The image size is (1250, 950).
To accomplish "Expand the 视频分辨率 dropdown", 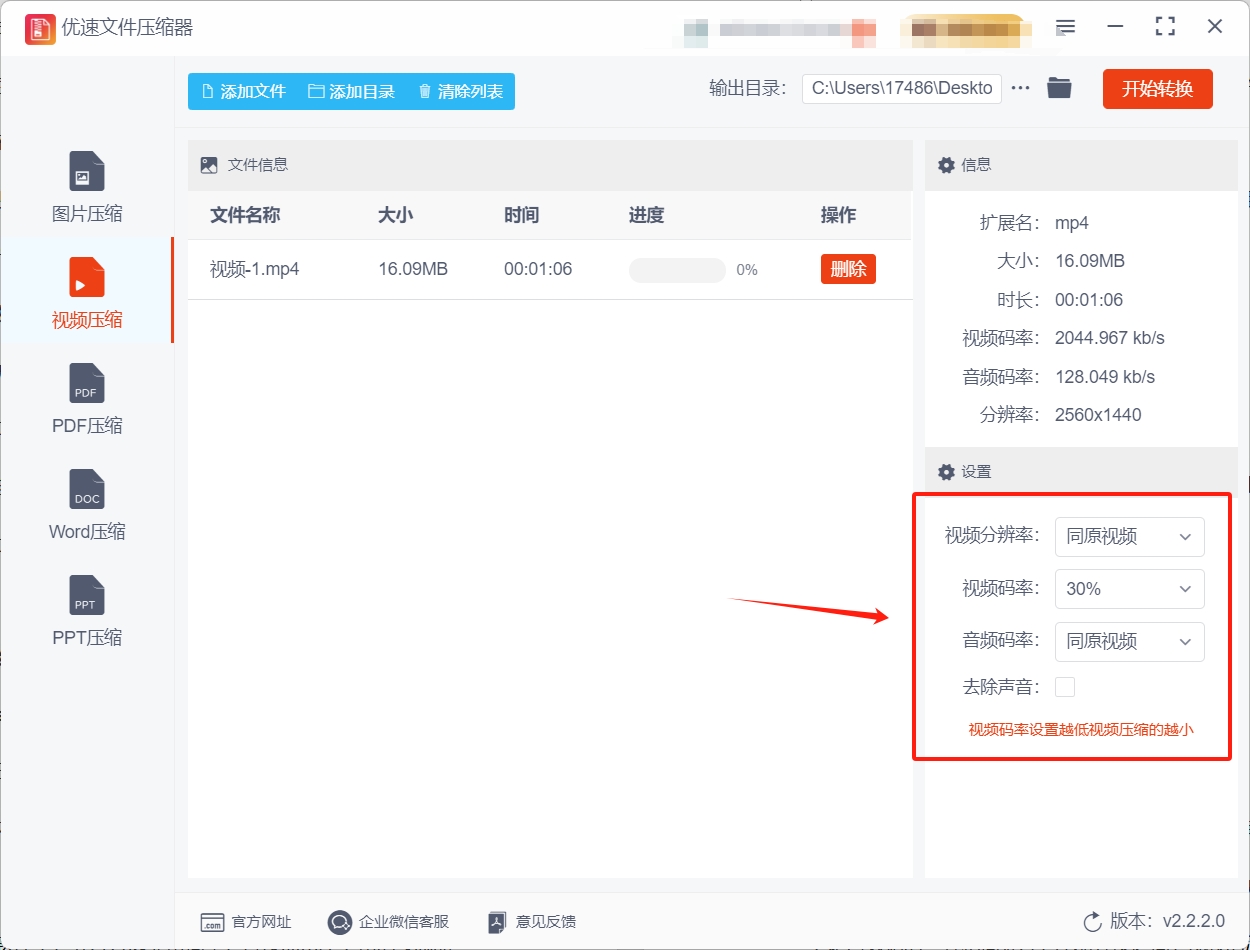I will [1129, 536].
